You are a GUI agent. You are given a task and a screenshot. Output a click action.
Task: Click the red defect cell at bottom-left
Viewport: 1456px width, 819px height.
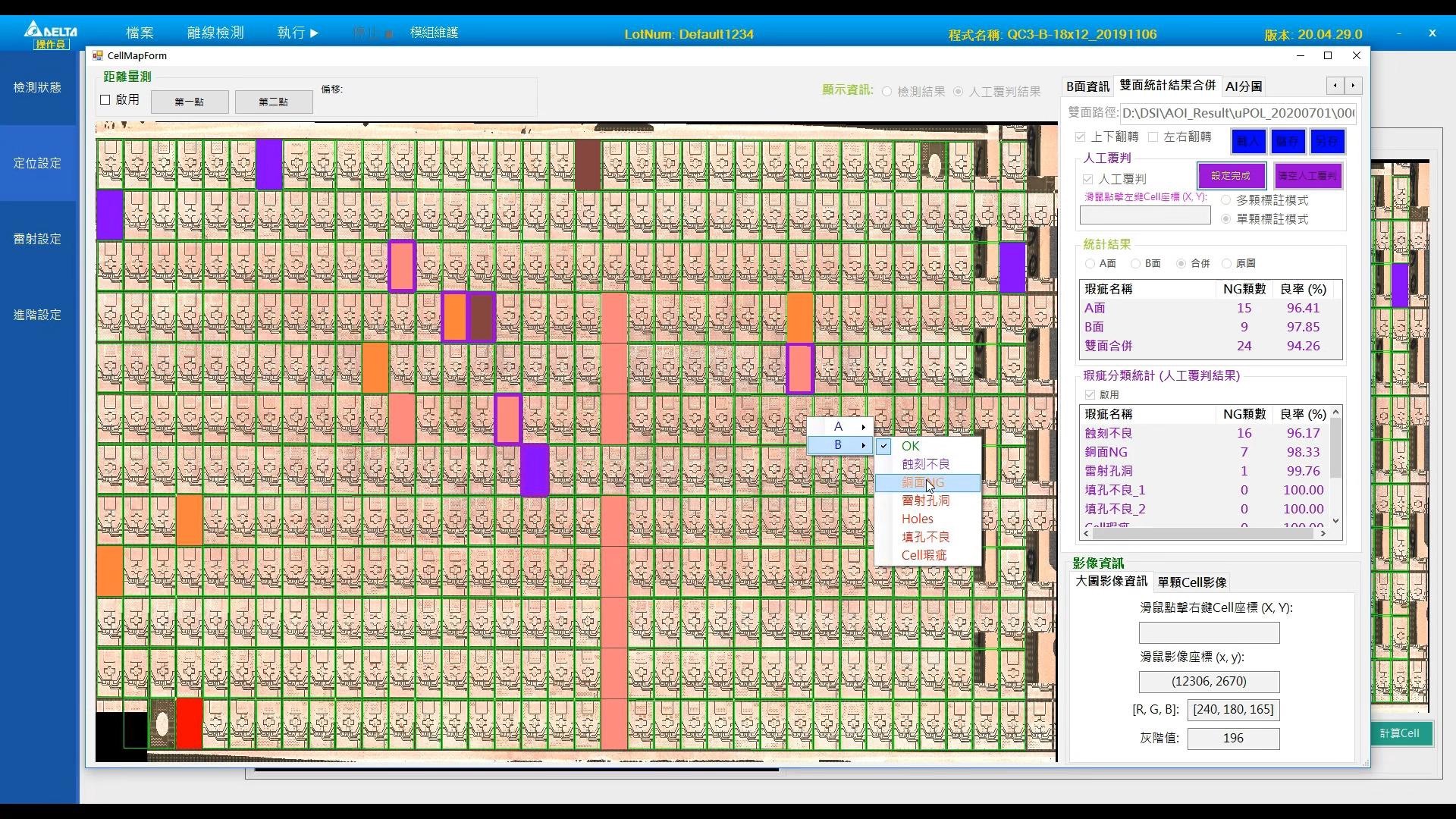click(189, 723)
